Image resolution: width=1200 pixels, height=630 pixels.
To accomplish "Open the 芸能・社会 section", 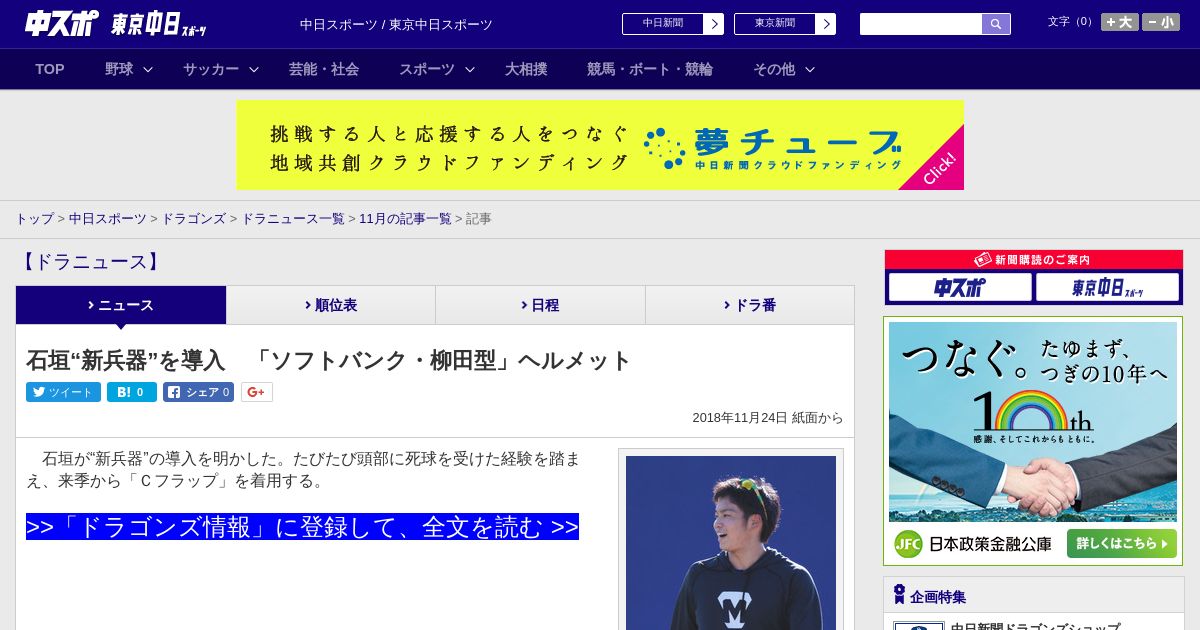I will pos(324,69).
